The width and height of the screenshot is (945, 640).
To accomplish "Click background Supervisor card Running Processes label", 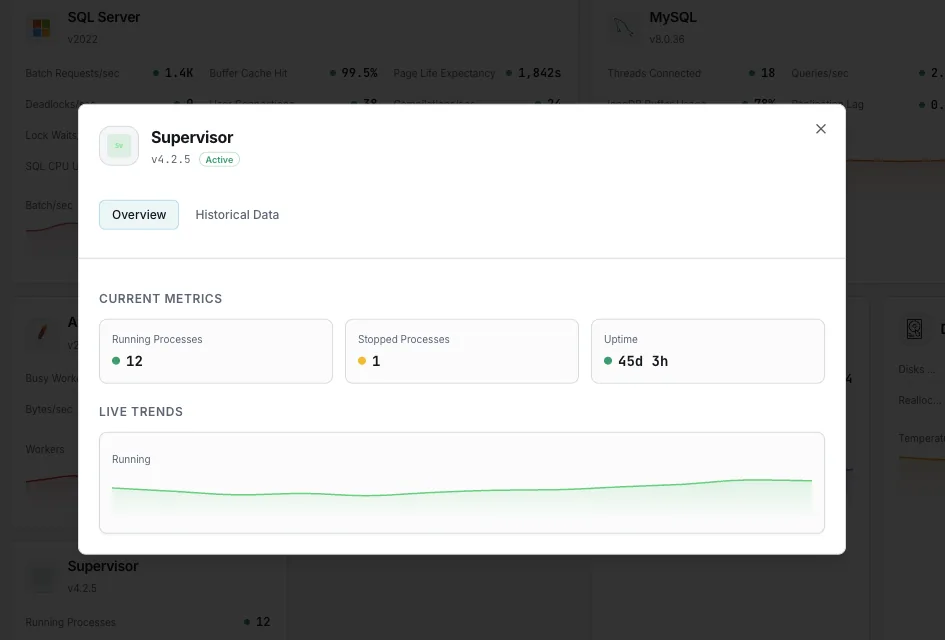I will coord(71,622).
